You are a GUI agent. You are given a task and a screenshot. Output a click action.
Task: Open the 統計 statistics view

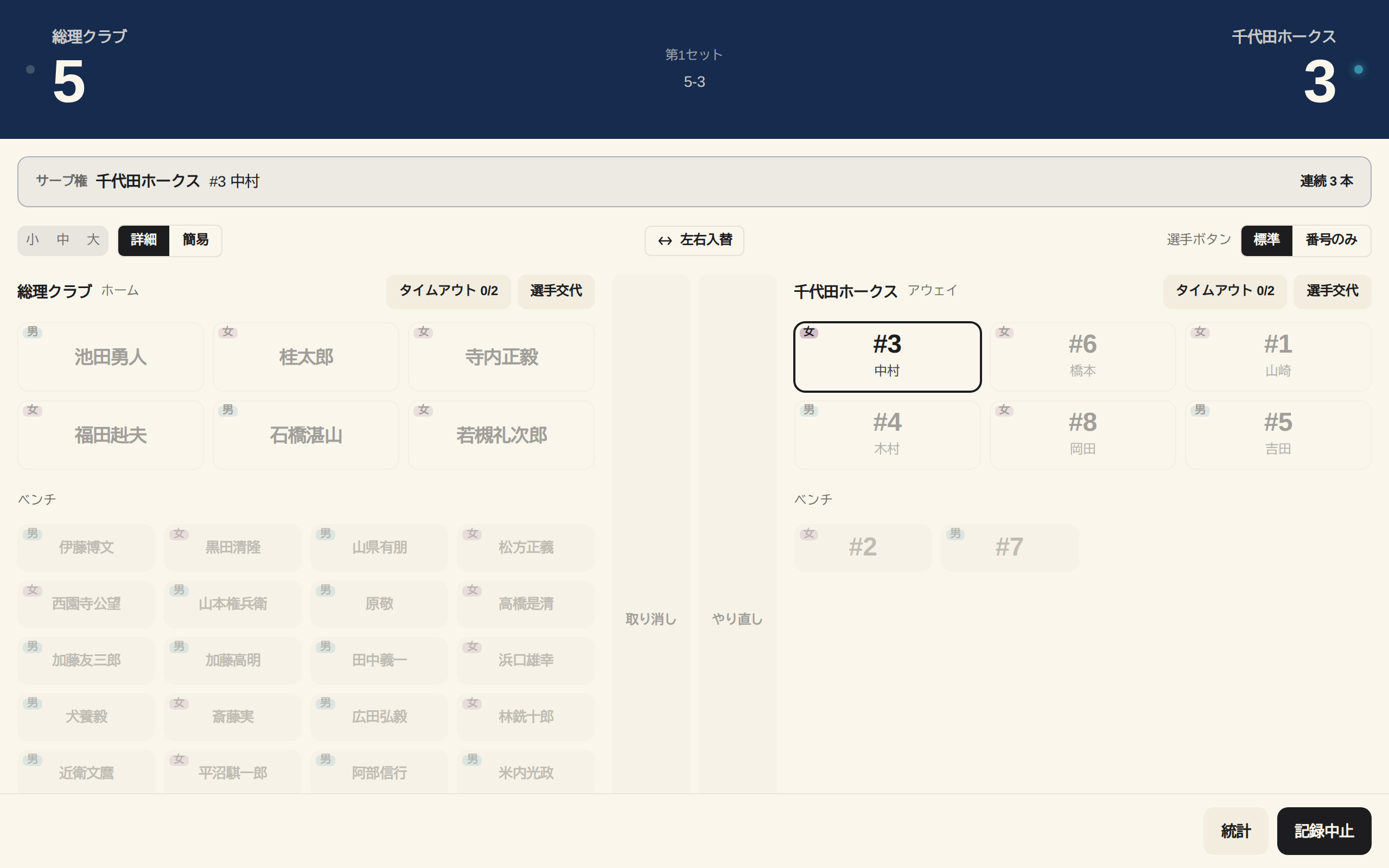point(1236,831)
